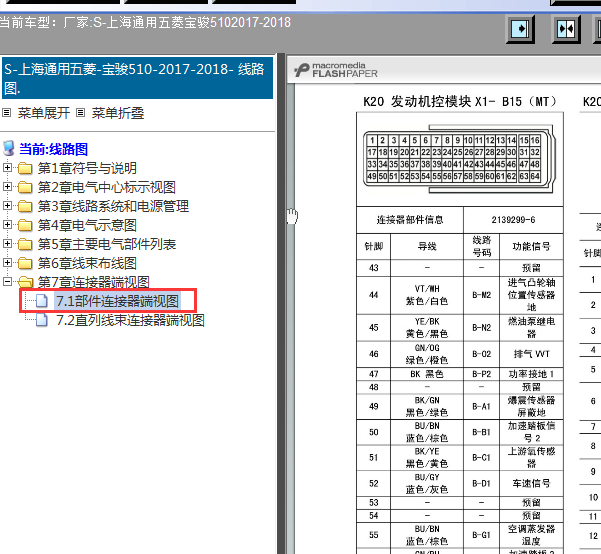Screen dimensions: 601x554
Task: Click the 爆震传感器屏蔽地 function cell
Action: coord(531,406)
